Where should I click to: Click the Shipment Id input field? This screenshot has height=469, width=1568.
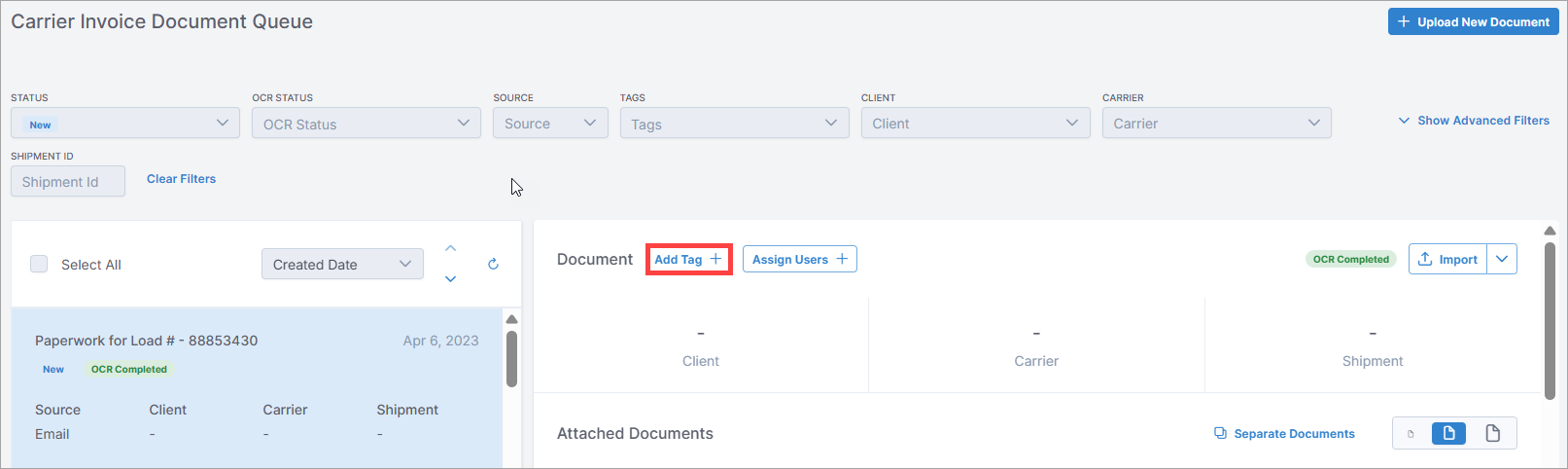68,182
